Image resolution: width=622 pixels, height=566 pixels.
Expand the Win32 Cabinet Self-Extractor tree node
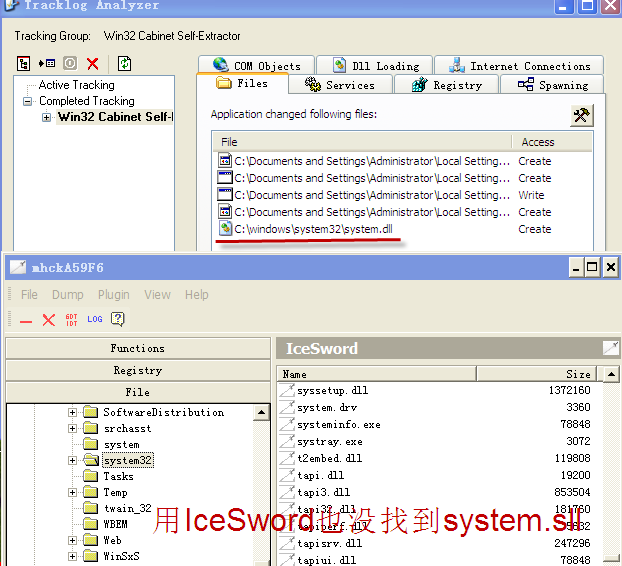point(46,118)
